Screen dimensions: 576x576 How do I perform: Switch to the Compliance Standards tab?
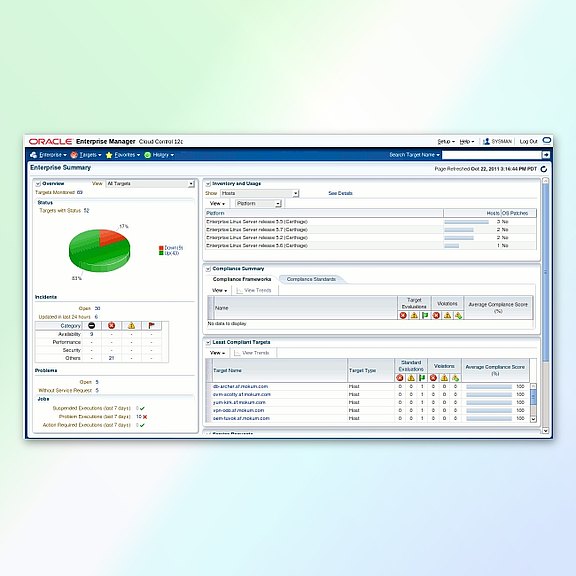pos(311,280)
